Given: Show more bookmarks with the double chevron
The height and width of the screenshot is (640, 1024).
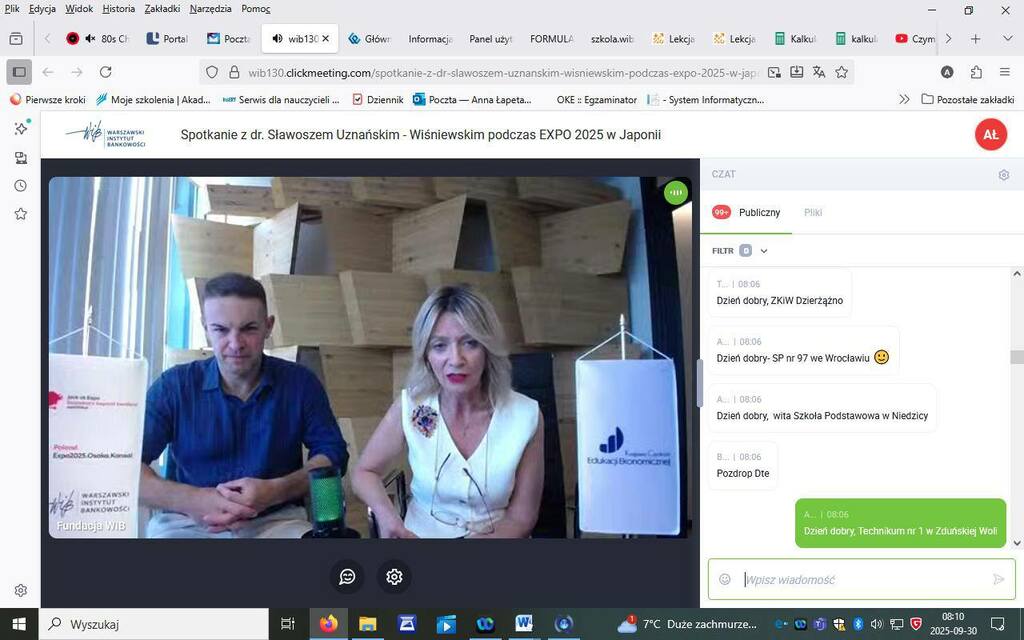Looking at the screenshot, I should 904,99.
